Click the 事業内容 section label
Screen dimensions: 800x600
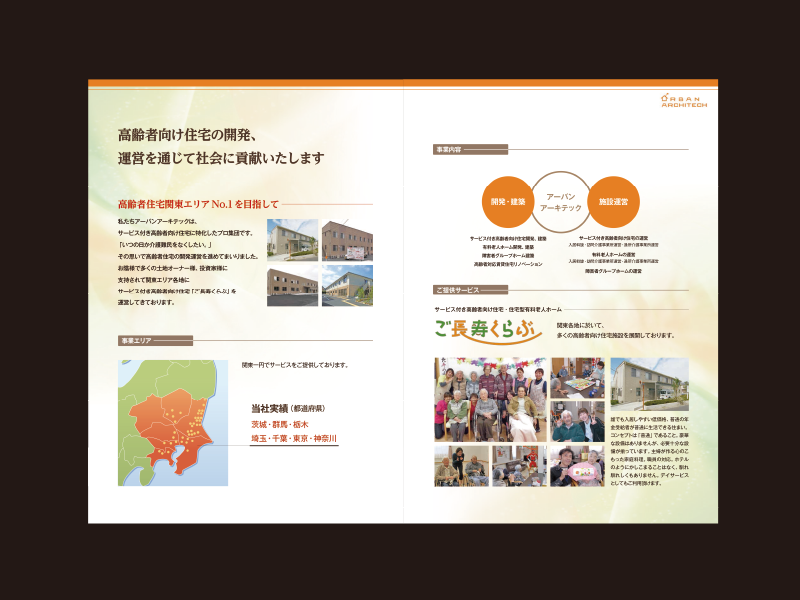[471, 149]
